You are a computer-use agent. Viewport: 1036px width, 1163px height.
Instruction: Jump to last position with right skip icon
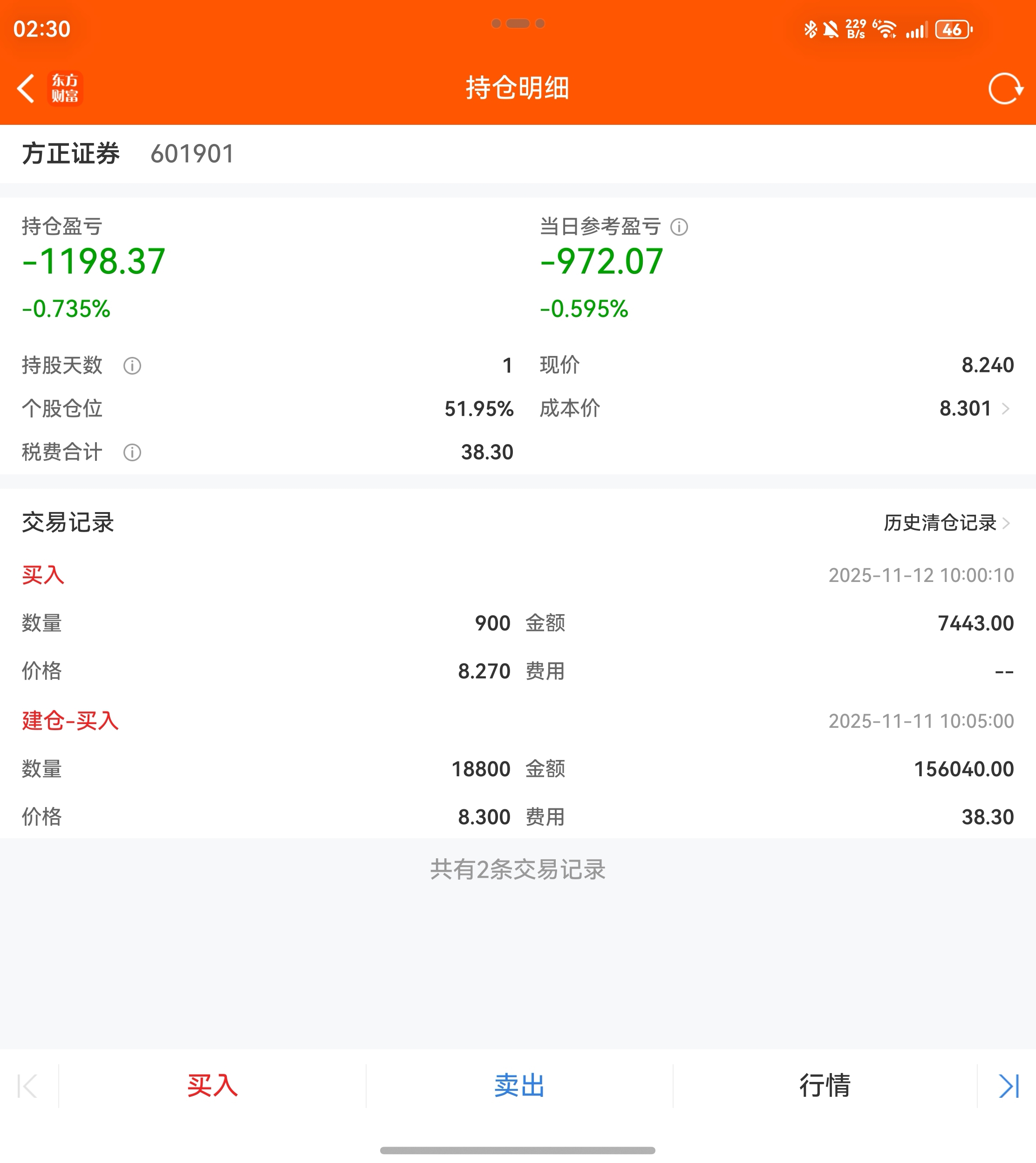point(1008,1086)
